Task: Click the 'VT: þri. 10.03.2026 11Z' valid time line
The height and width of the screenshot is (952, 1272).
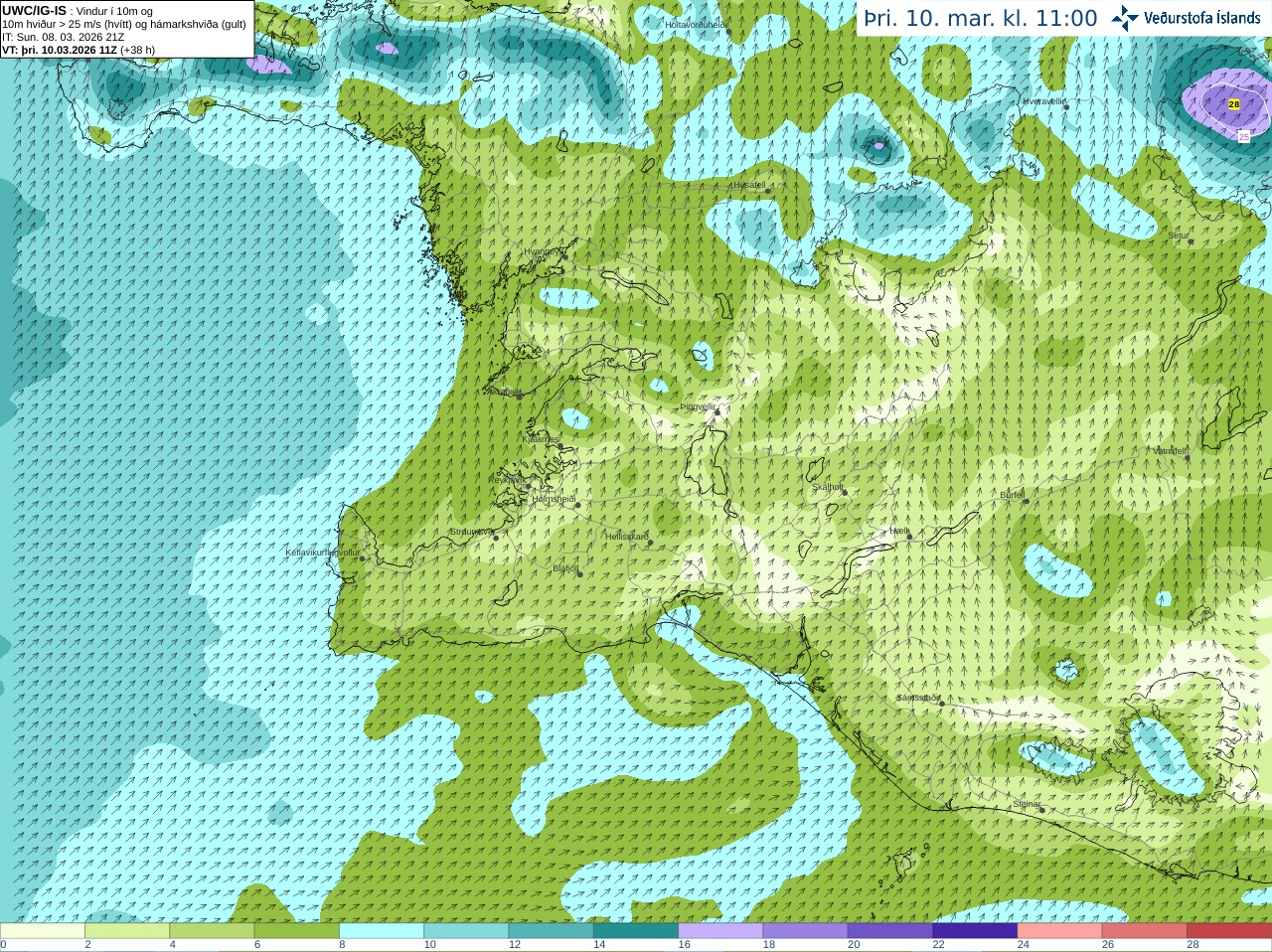Action: 60,50
